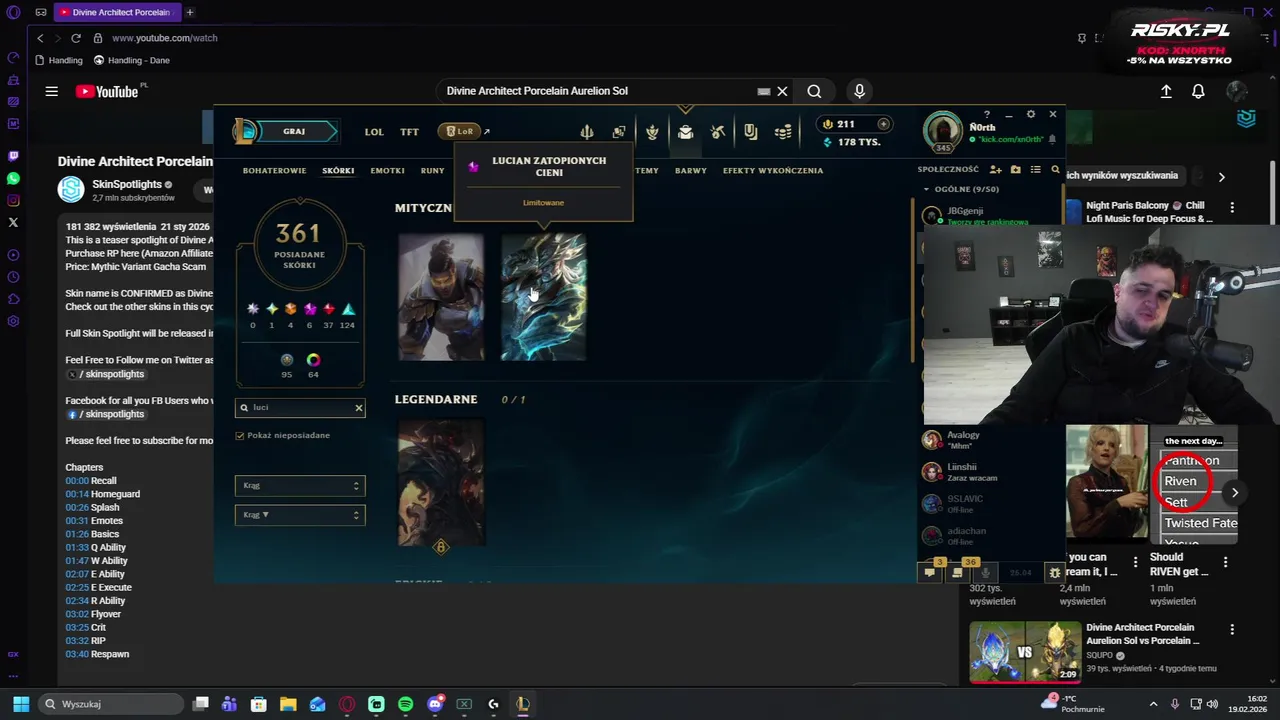Open the League client from the taskbar

click(522, 704)
